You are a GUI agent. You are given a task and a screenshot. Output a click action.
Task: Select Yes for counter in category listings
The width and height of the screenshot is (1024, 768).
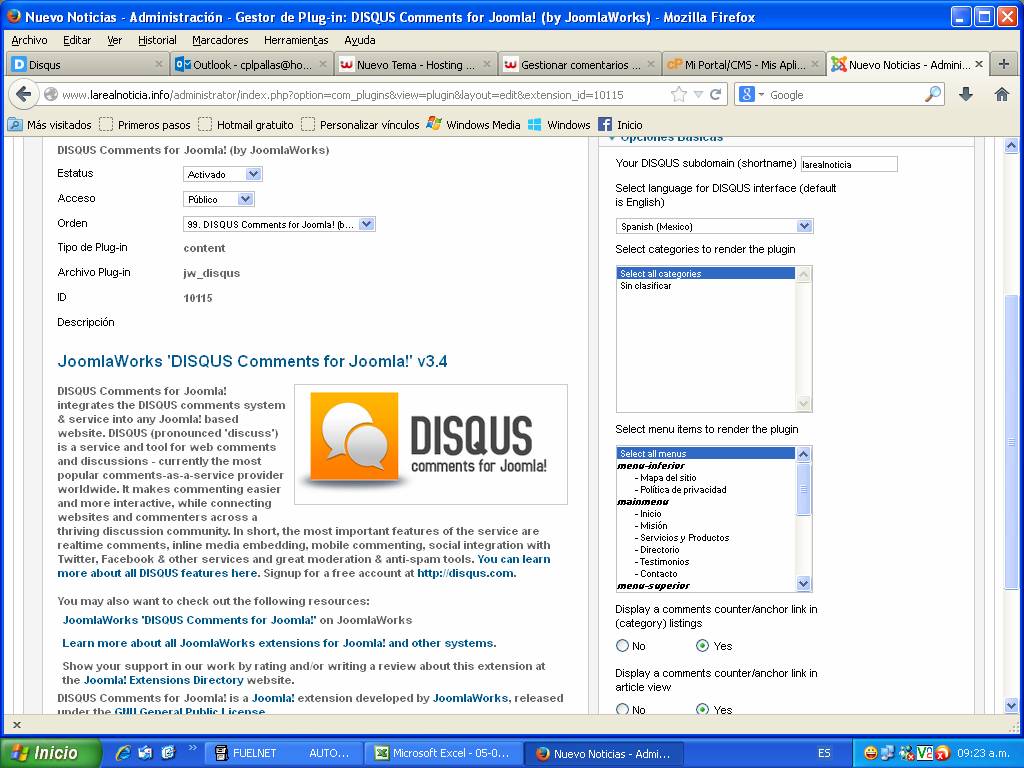[x=703, y=646]
